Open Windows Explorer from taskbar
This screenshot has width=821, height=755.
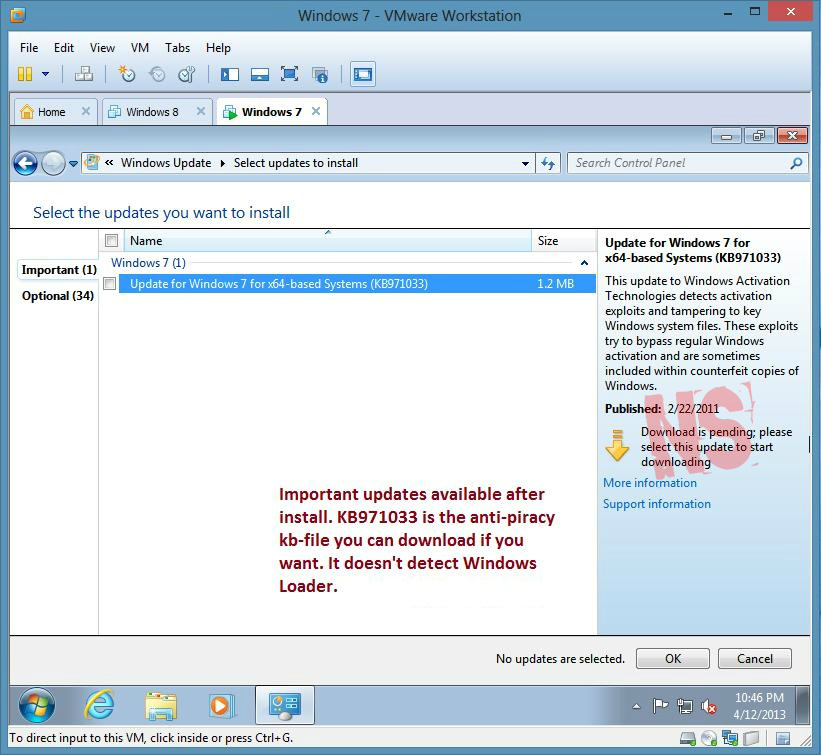coord(161,705)
